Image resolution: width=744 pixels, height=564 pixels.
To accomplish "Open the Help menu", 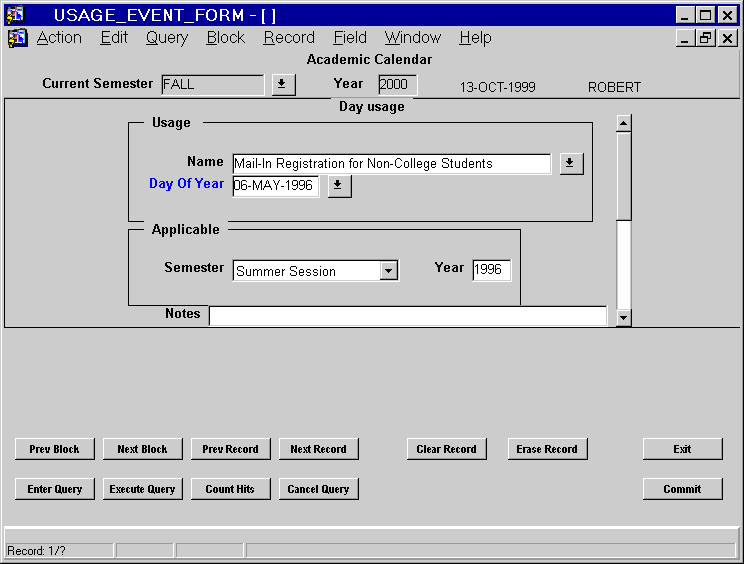I will click(x=475, y=38).
